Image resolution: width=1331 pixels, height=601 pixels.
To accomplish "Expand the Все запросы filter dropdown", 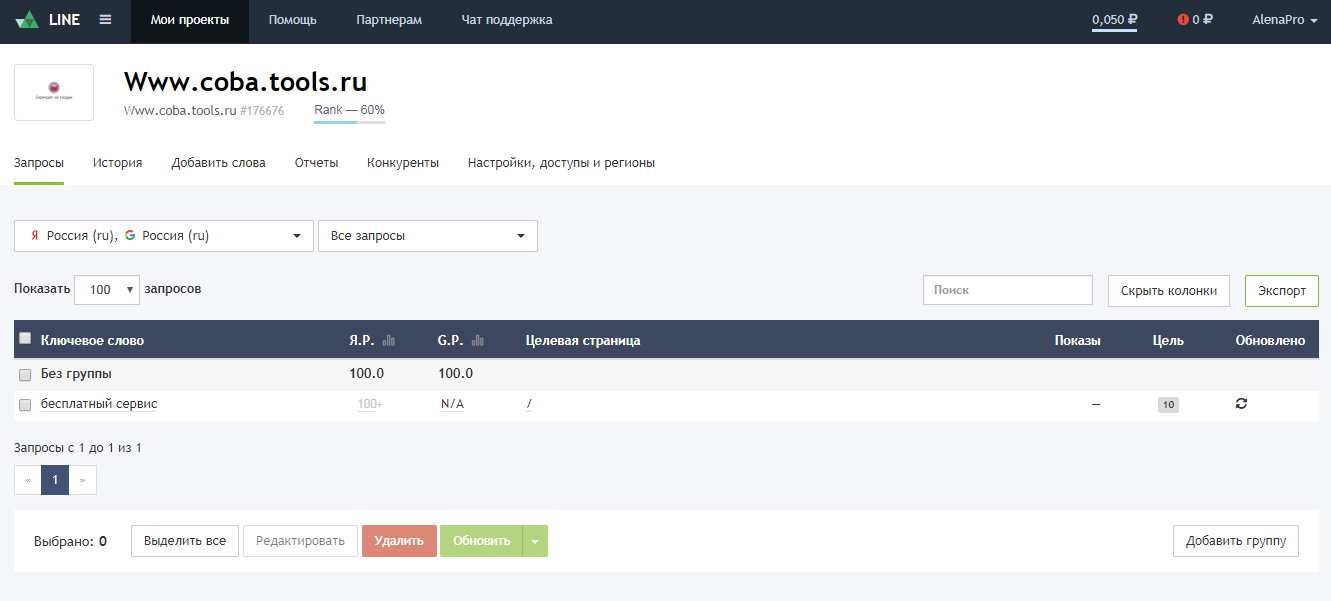I will point(427,236).
